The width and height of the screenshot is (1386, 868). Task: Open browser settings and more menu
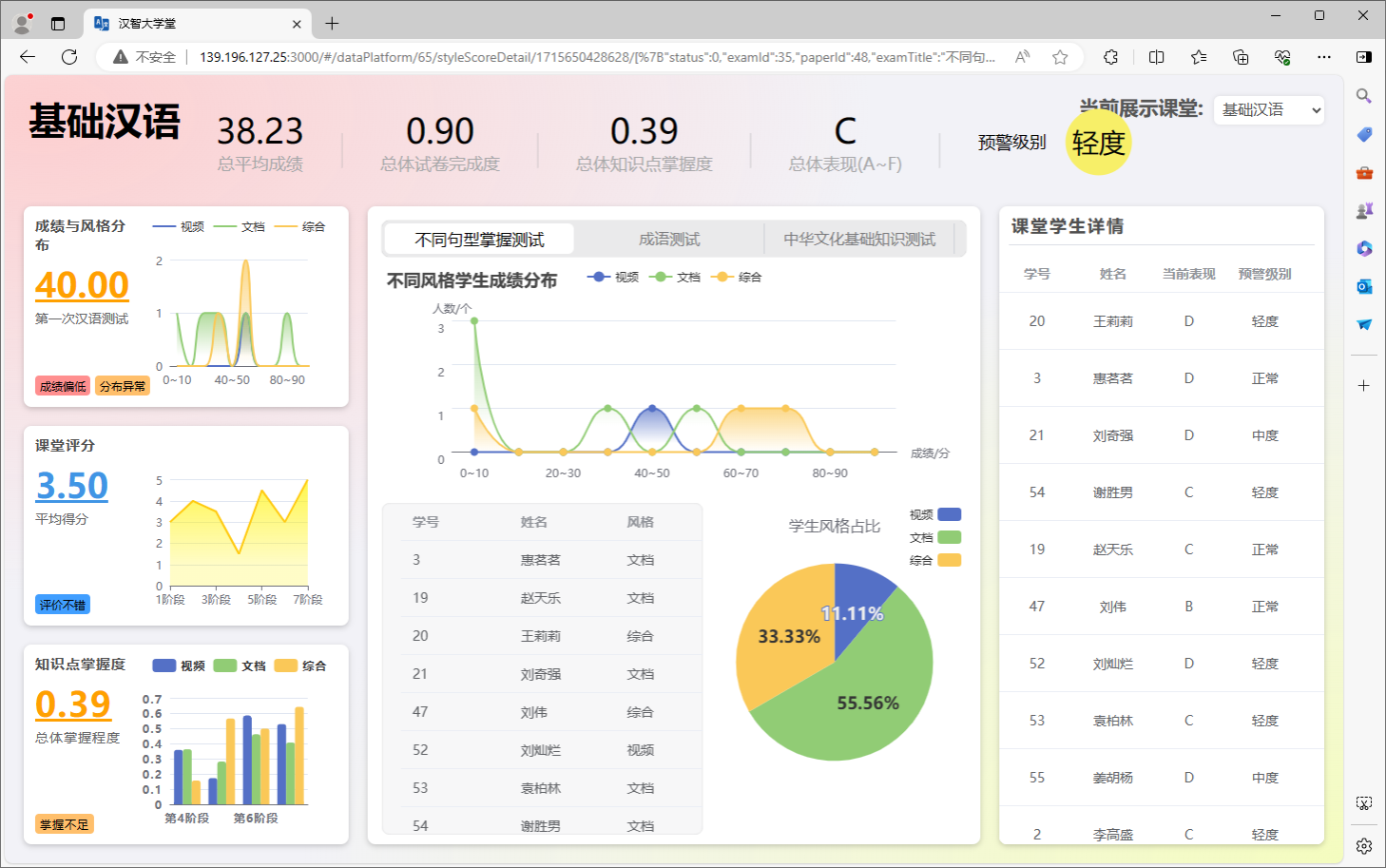pyautogui.click(x=1323, y=57)
